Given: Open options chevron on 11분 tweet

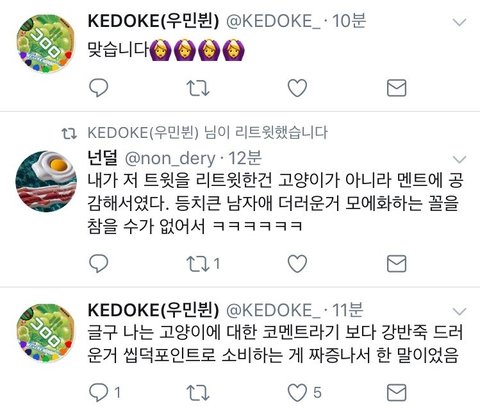Looking at the screenshot, I should click(460, 312).
